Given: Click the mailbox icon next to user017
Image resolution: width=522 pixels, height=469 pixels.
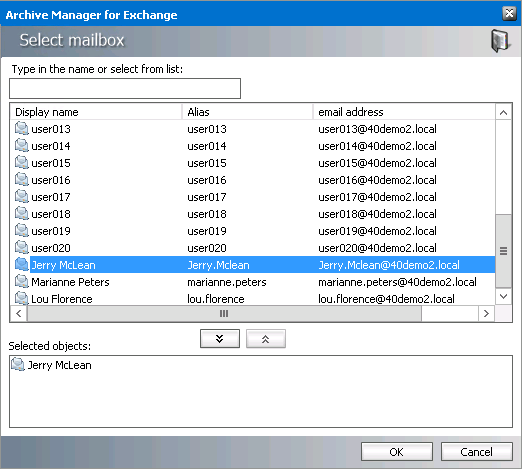Looking at the screenshot, I should (22, 197).
